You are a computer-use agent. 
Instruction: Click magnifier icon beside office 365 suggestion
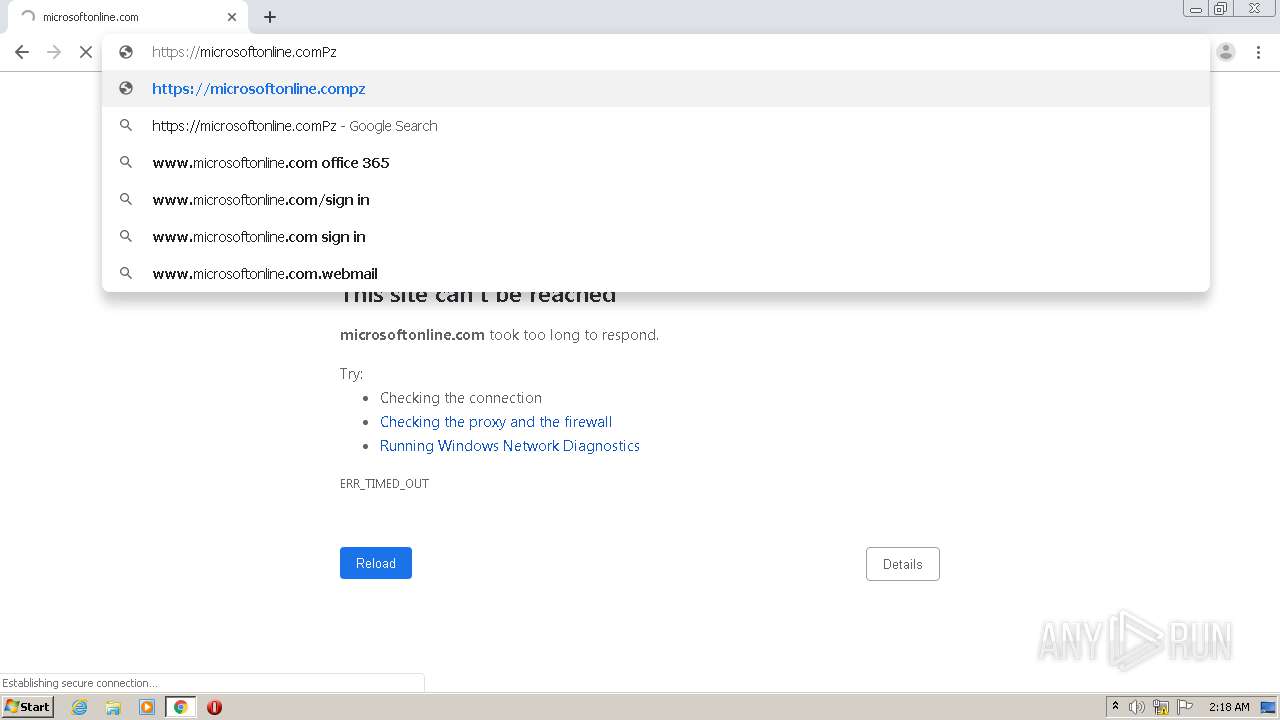pyautogui.click(x=126, y=162)
